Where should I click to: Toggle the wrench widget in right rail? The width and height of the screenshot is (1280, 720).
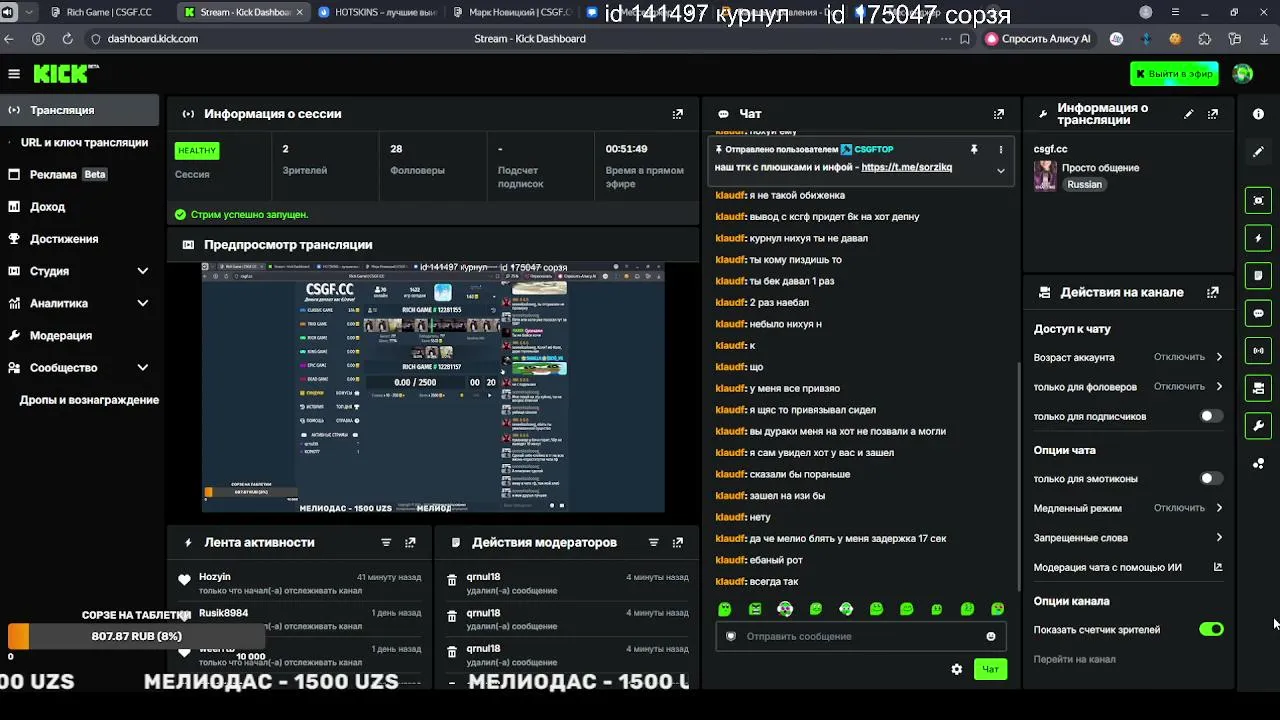pyautogui.click(x=1258, y=426)
